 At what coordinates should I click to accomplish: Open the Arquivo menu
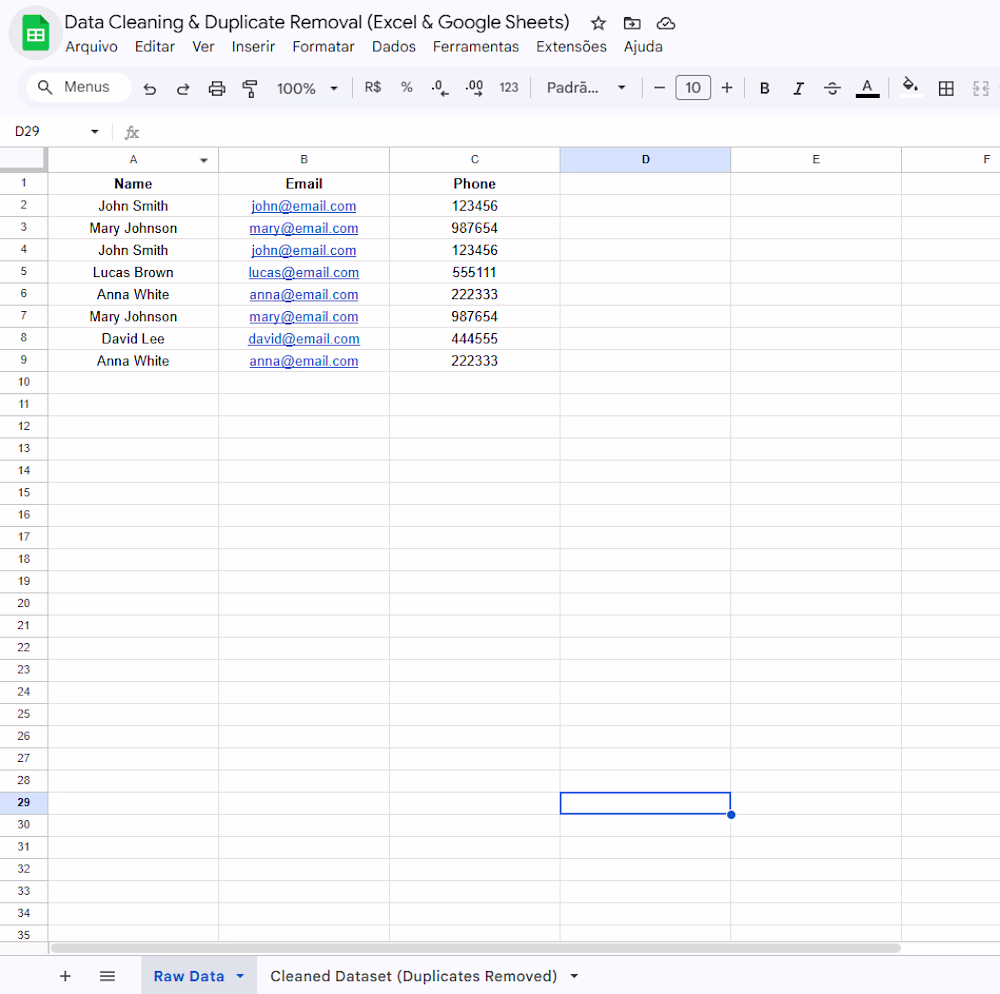91,47
